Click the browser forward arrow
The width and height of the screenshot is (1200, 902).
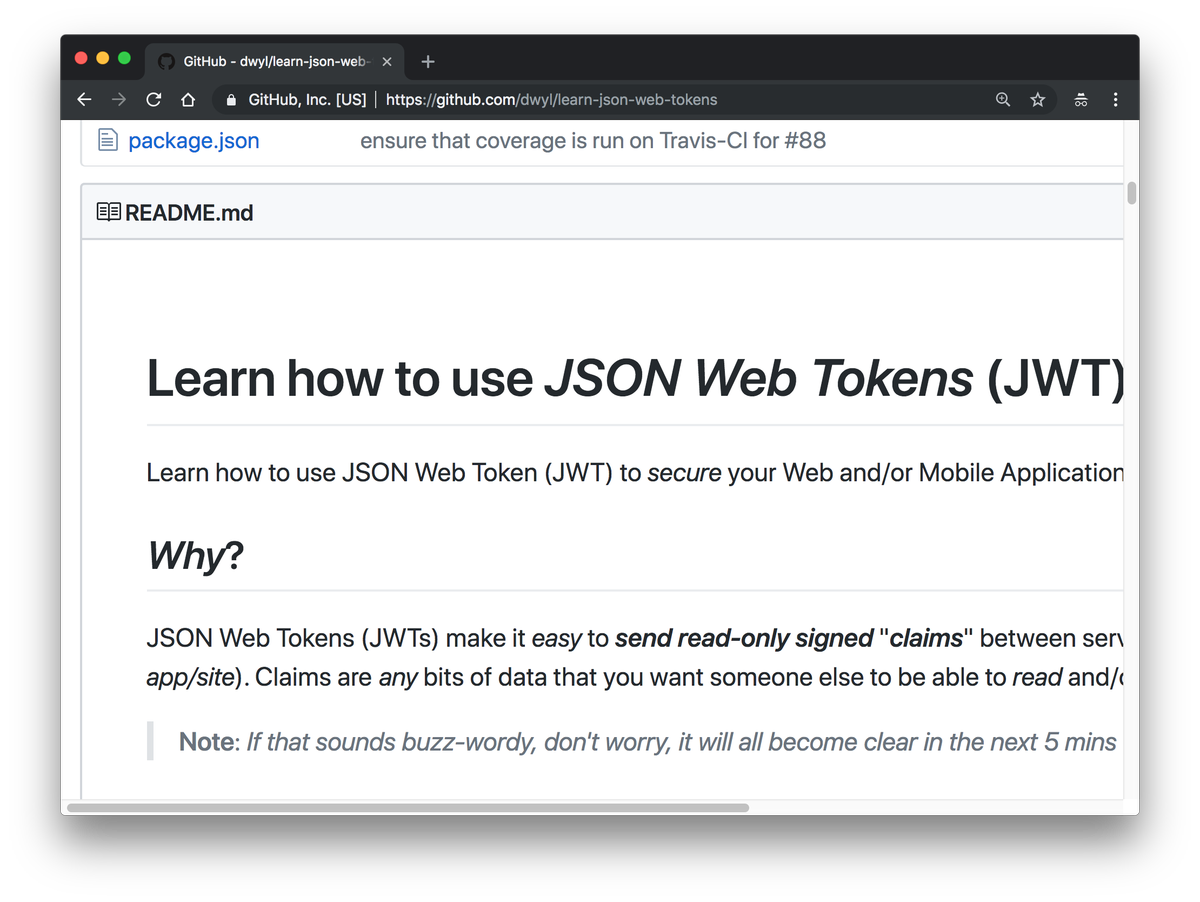(119, 99)
